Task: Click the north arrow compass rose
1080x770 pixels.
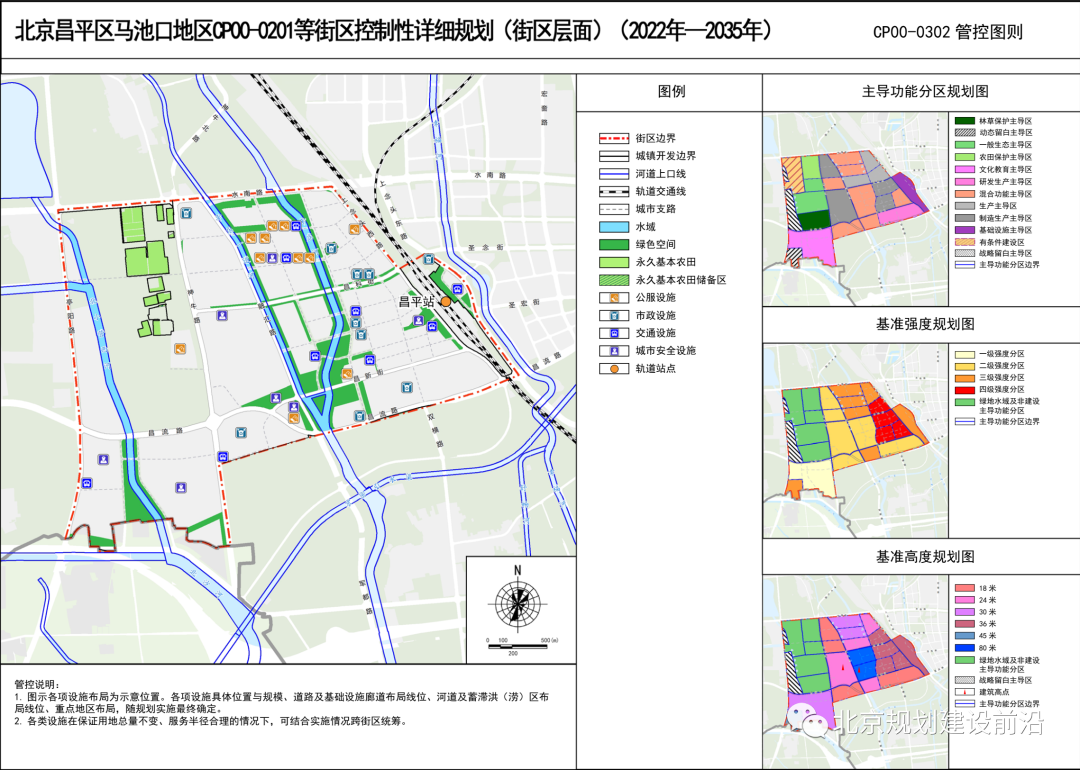Action: 517,601
